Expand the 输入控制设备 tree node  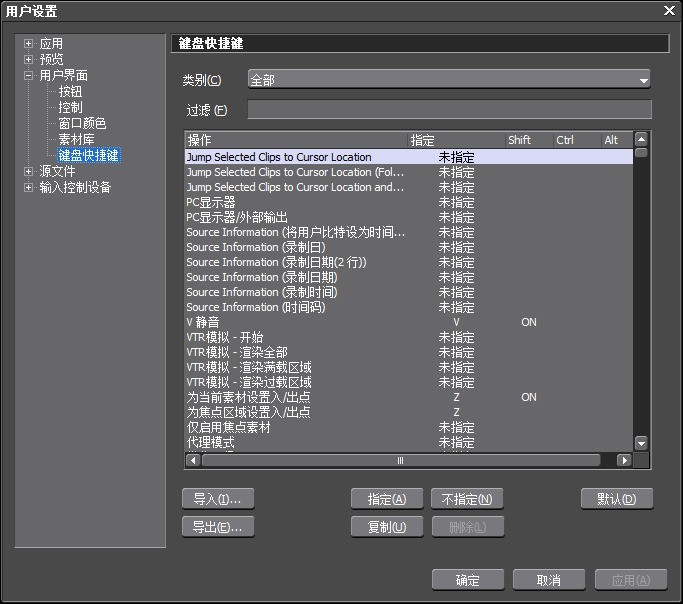(29, 188)
